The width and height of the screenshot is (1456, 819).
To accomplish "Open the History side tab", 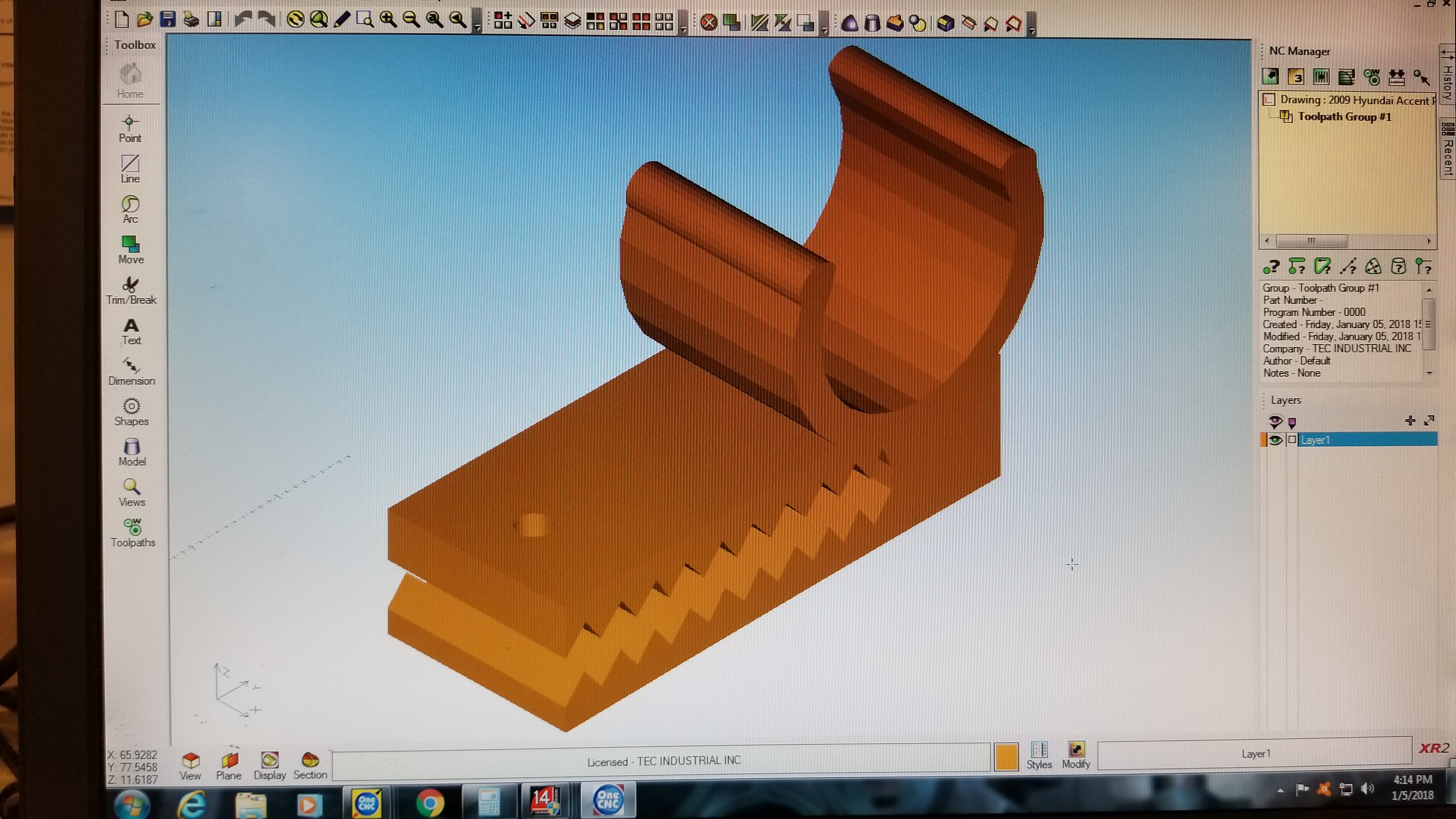I will (x=1448, y=75).
